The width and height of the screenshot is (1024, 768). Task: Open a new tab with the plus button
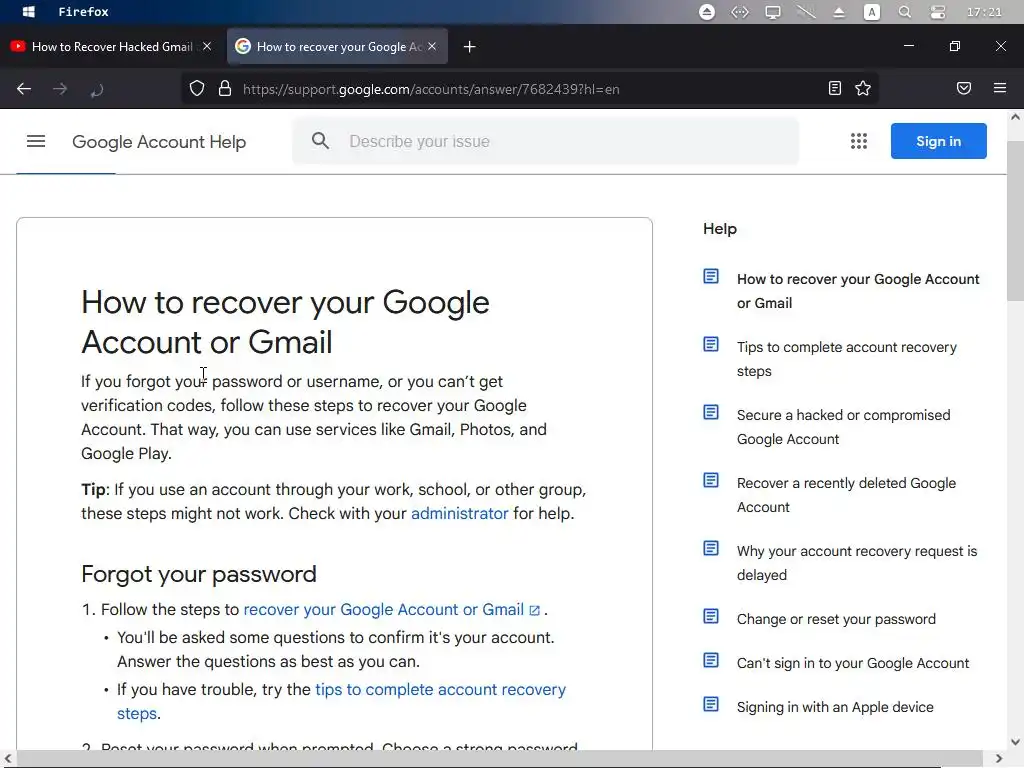[470, 46]
